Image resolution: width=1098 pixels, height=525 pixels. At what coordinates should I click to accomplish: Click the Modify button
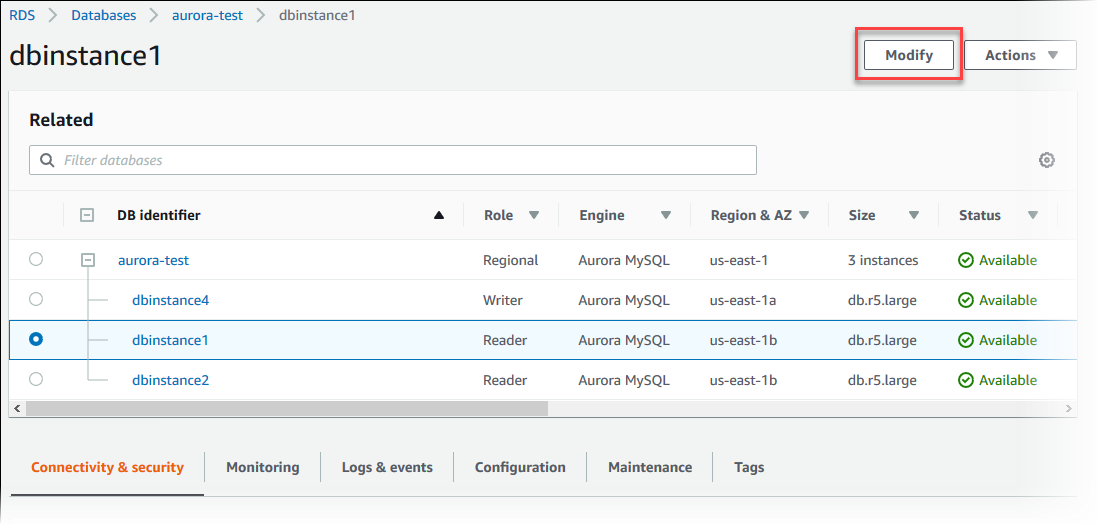click(x=908, y=55)
